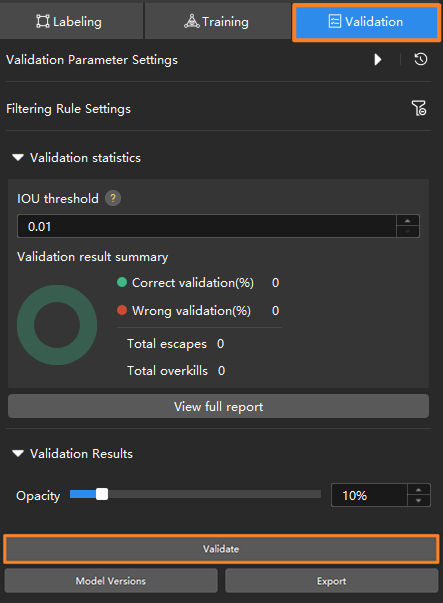Select the Validation tab
This screenshot has height=603, width=443.
pyautogui.click(x=366, y=22)
